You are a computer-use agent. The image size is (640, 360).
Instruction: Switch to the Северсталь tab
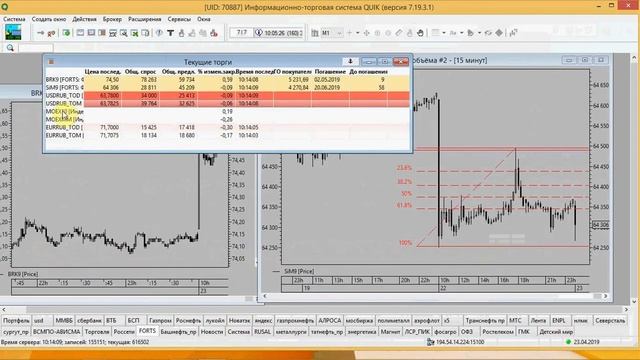coord(610,321)
